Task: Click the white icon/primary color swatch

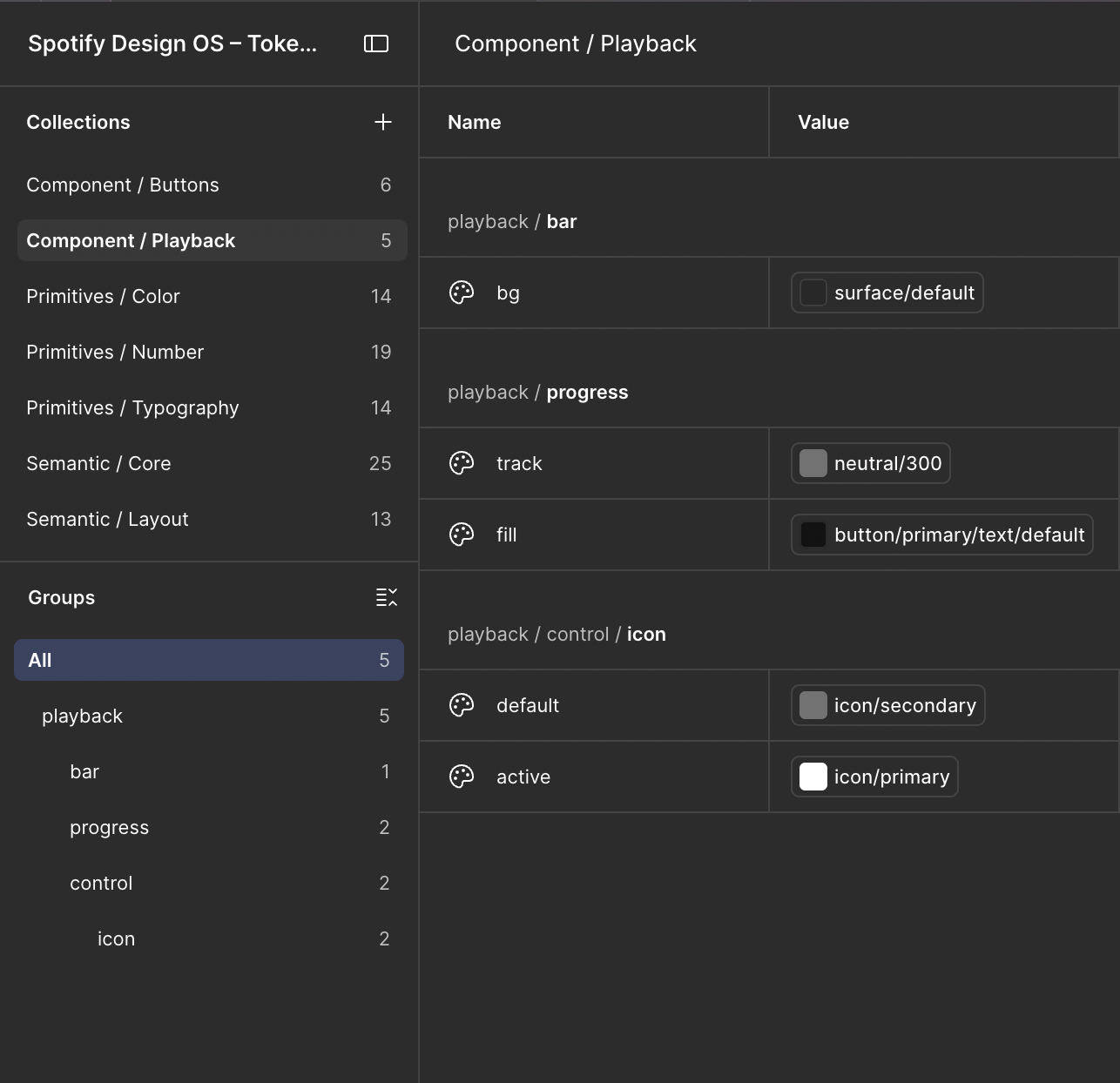Action: 813,777
